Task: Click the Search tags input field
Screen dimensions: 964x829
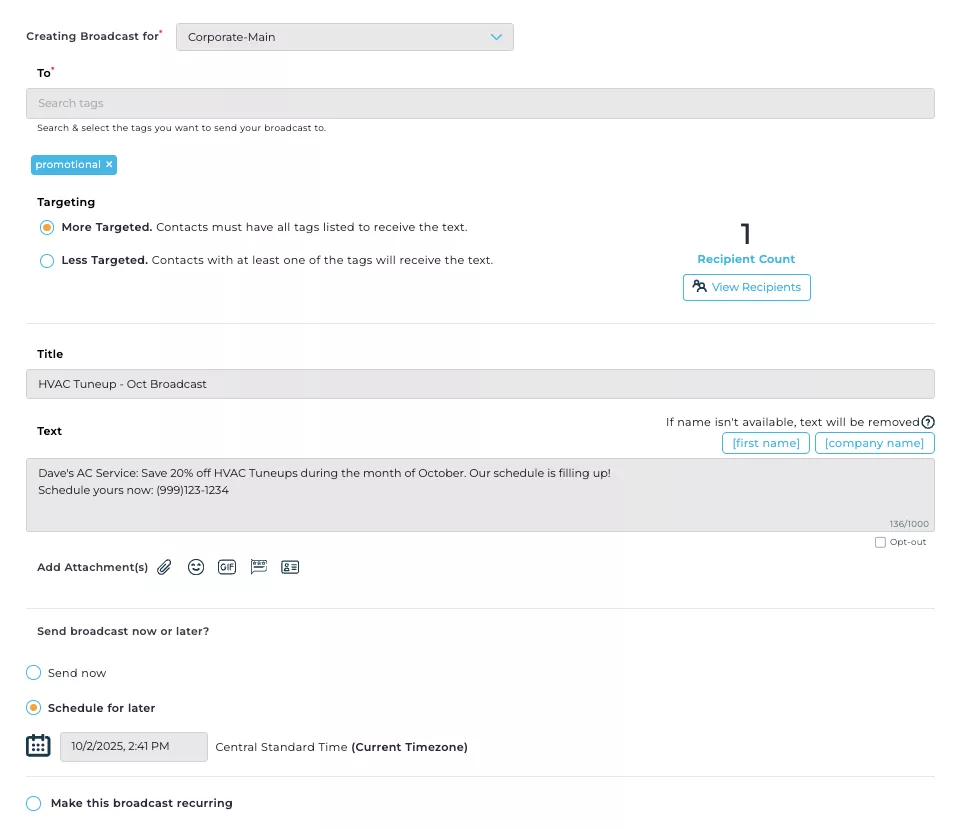Action: tap(480, 104)
